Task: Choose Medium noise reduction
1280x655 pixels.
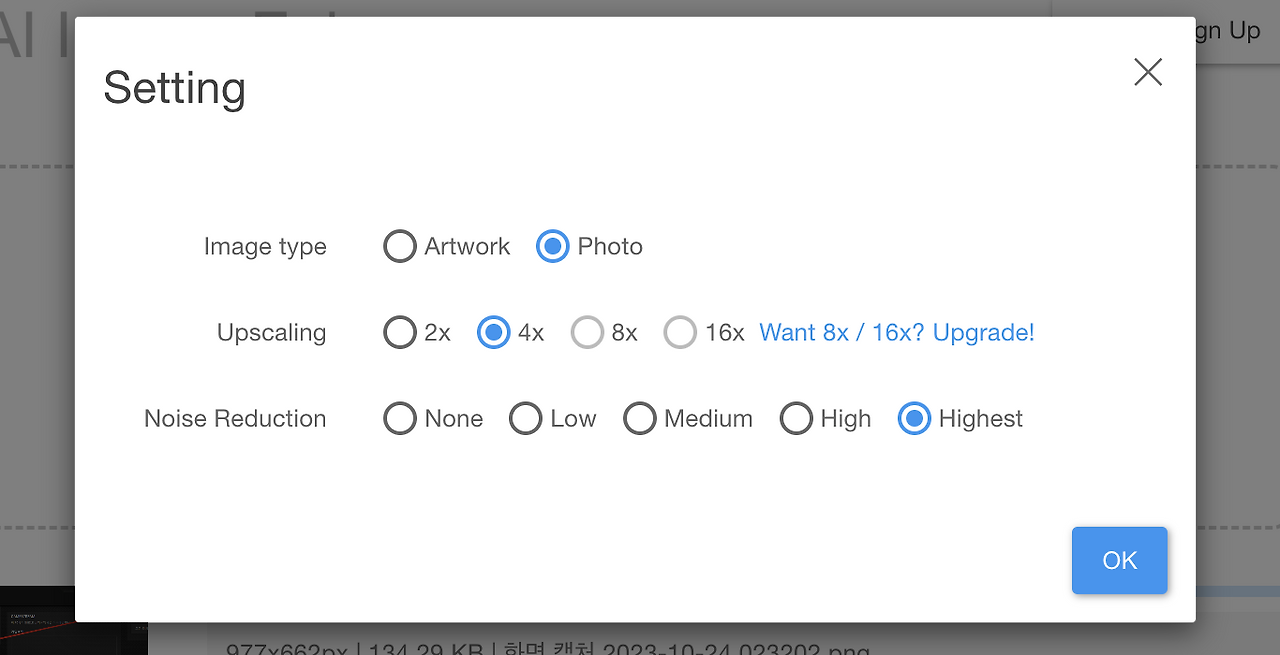Action: click(640, 418)
